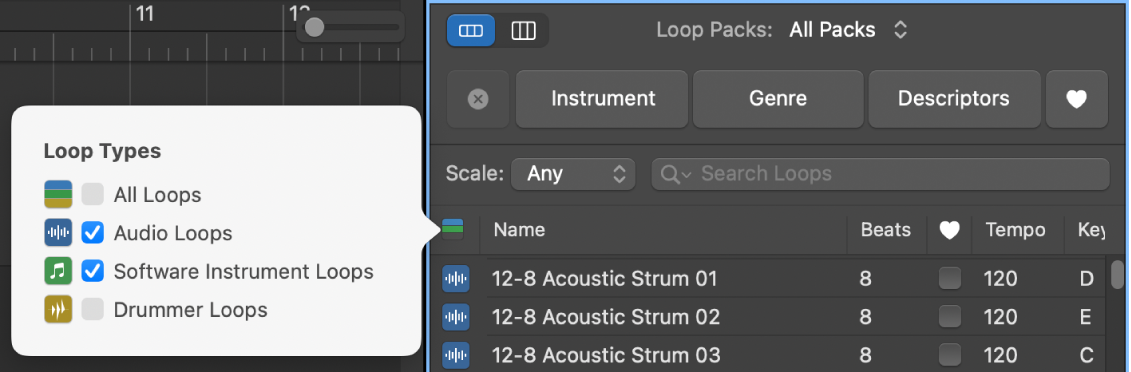Viewport: 1131px width, 372px height.
Task: Show favorite loops with heart button
Action: pos(1076,99)
